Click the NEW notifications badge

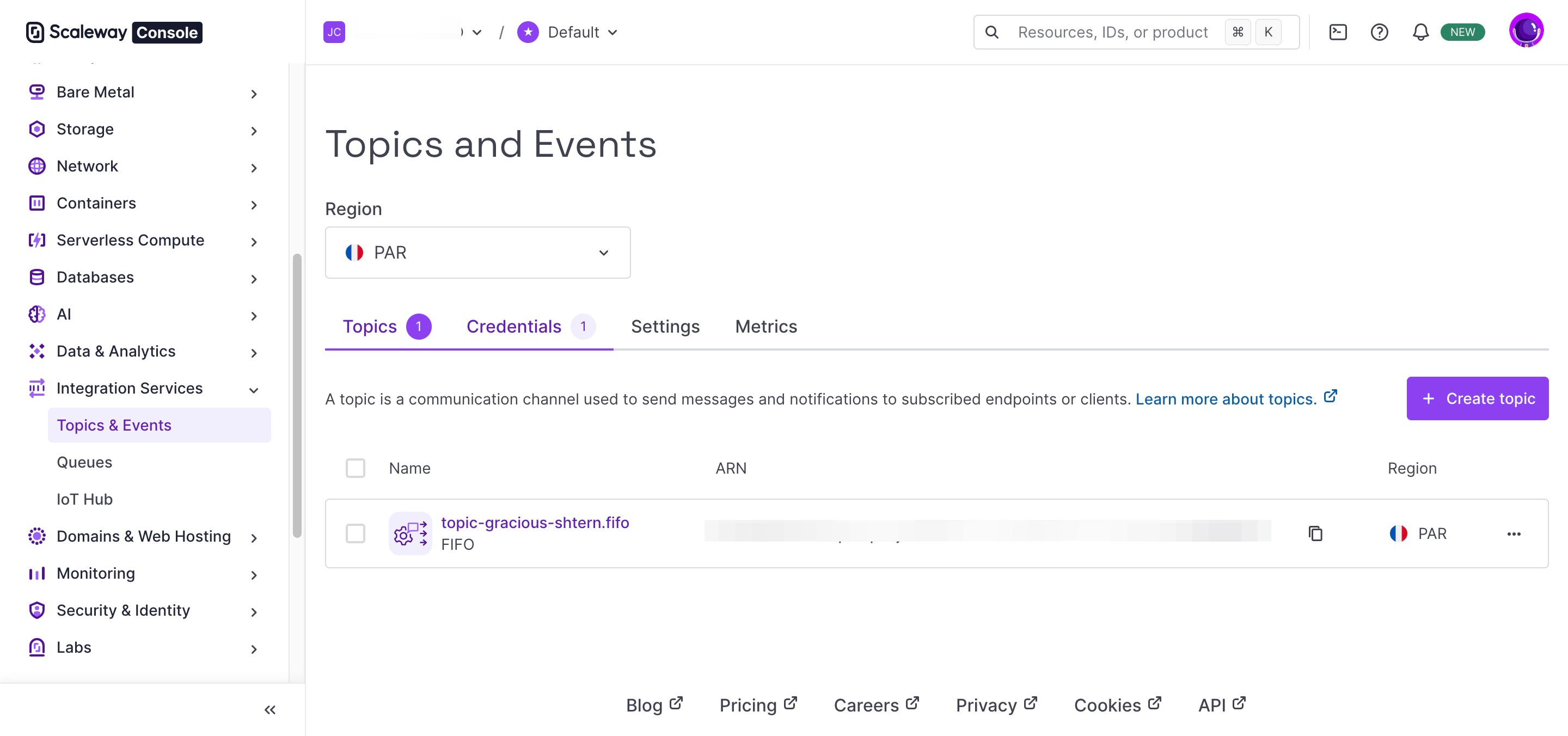(1462, 32)
